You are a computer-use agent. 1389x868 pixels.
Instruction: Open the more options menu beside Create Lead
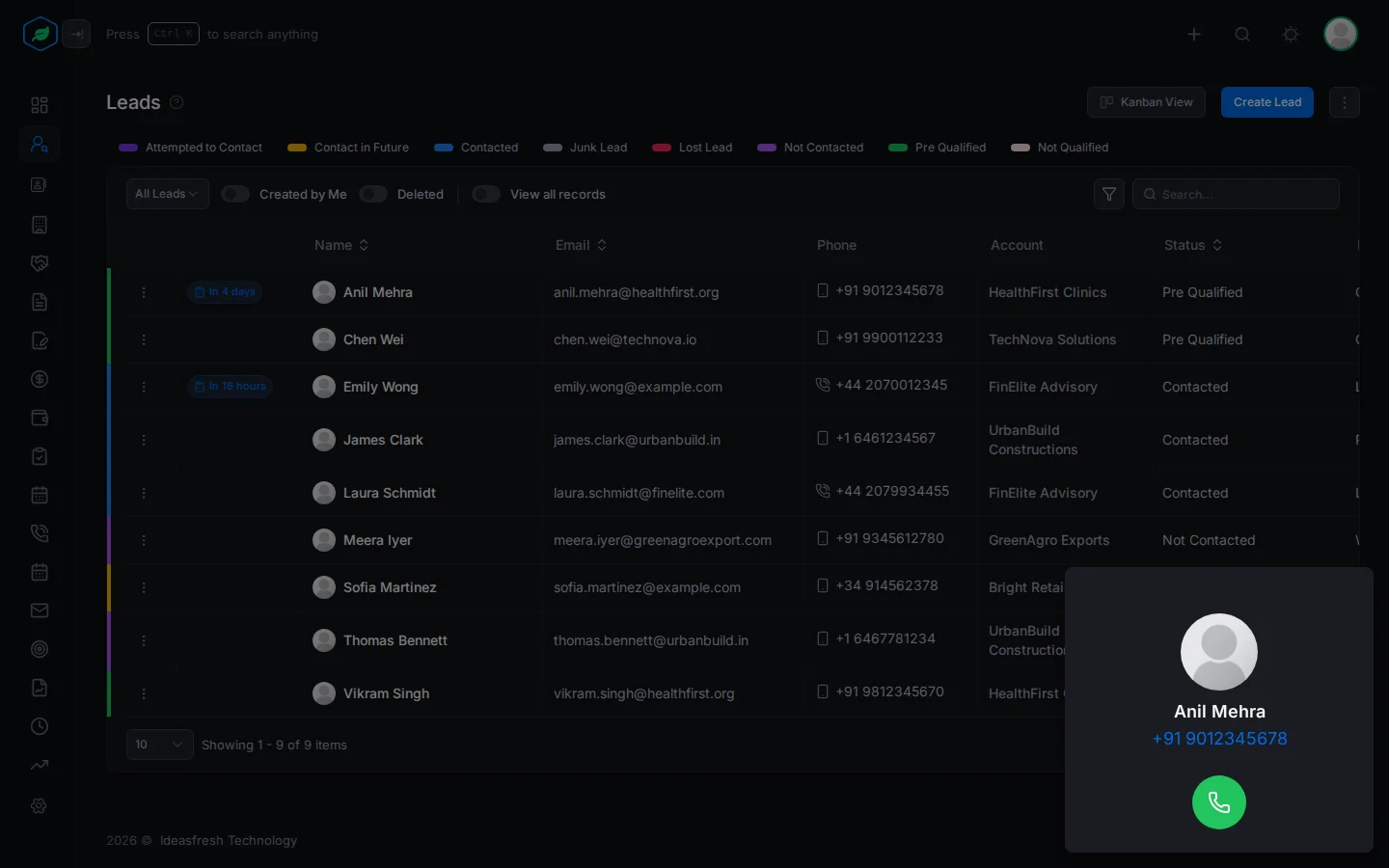1345,102
